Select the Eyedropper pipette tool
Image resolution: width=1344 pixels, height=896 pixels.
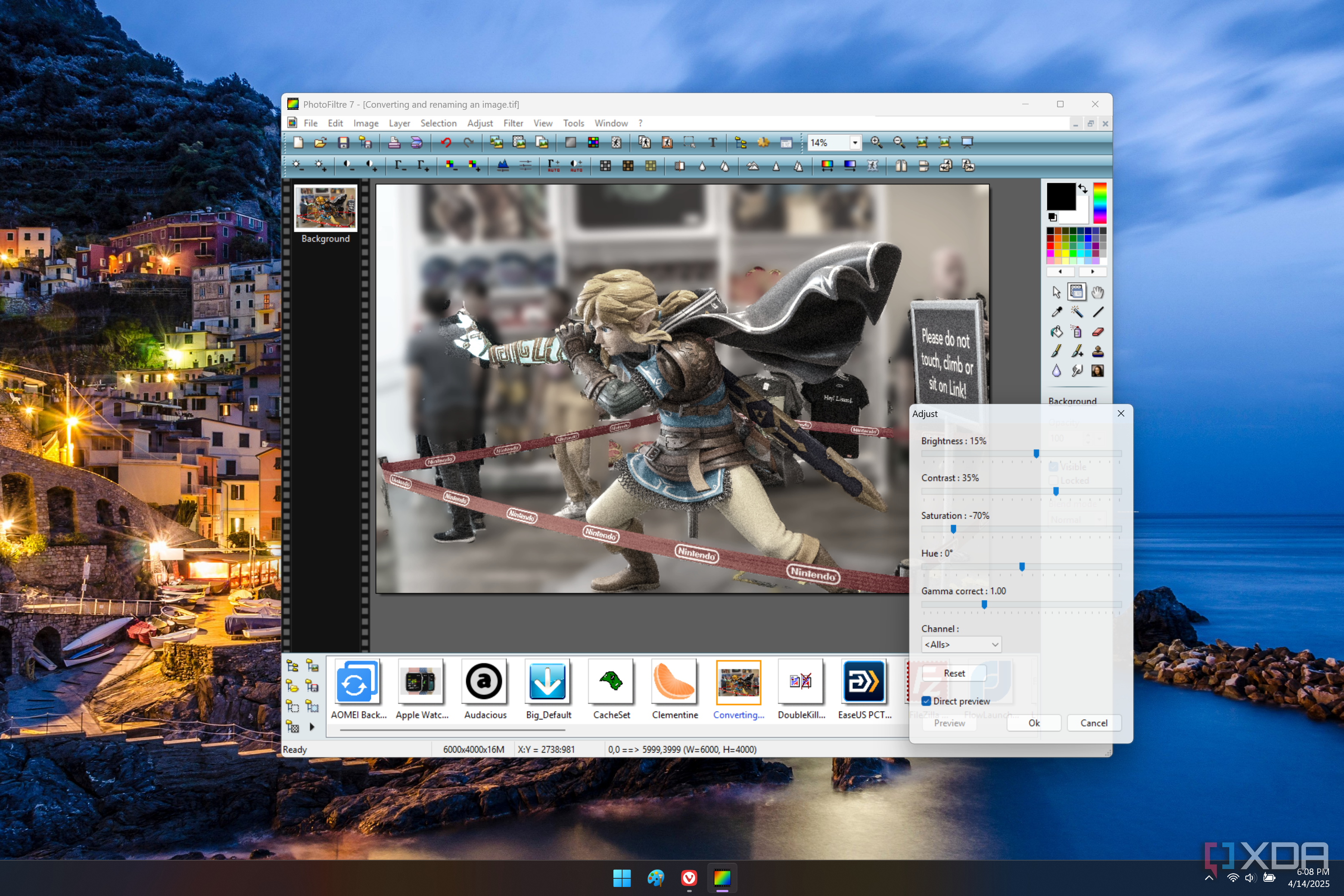[1057, 312]
